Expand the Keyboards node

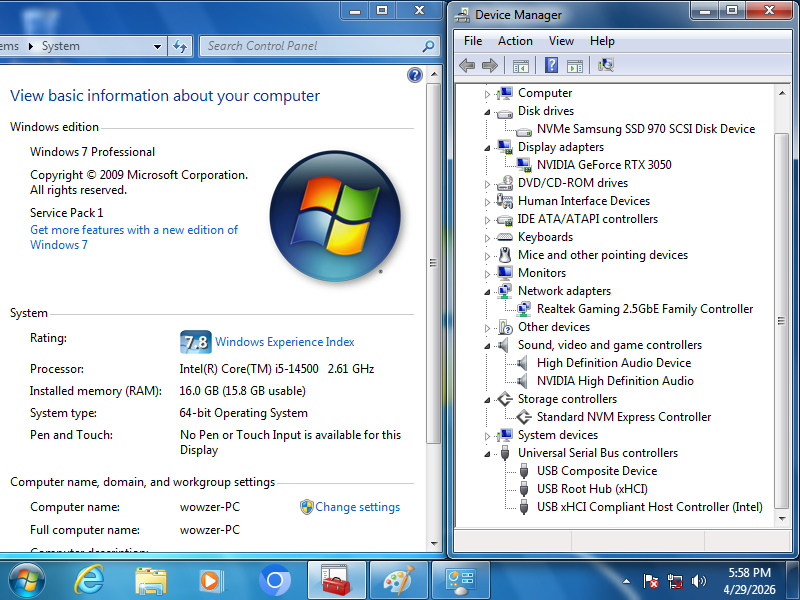(487, 238)
